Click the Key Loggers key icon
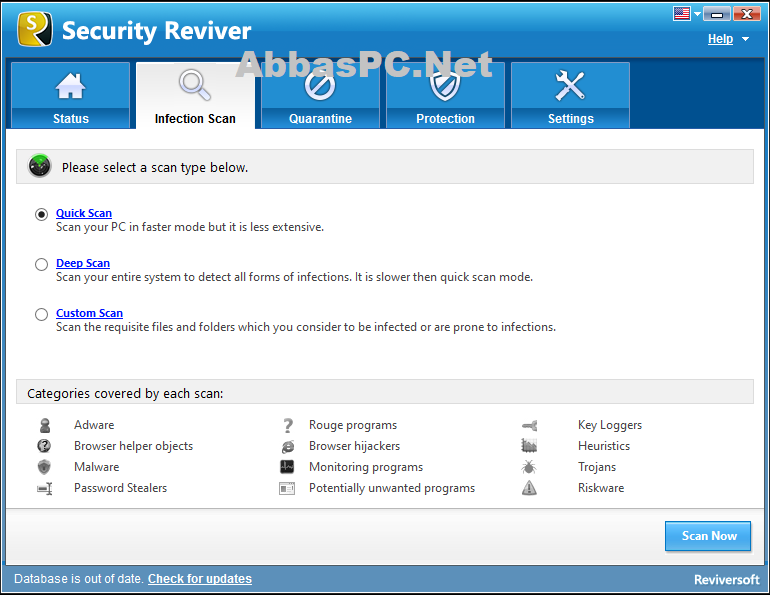The image size is (770, 595). pos(529,426)
